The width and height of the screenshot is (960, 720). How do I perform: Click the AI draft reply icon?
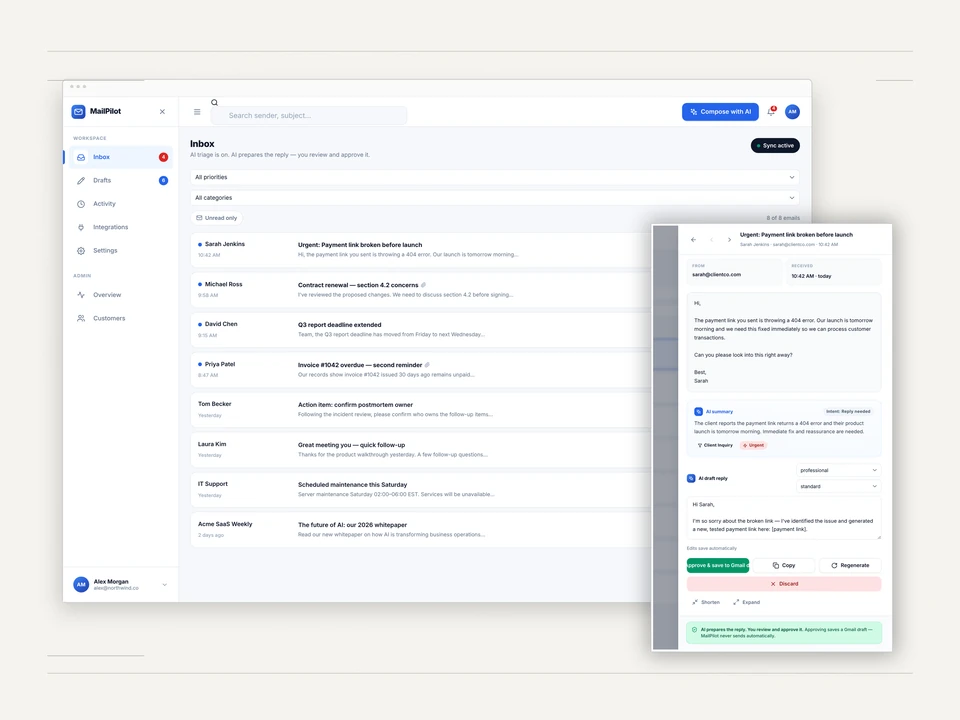(691, 478)
